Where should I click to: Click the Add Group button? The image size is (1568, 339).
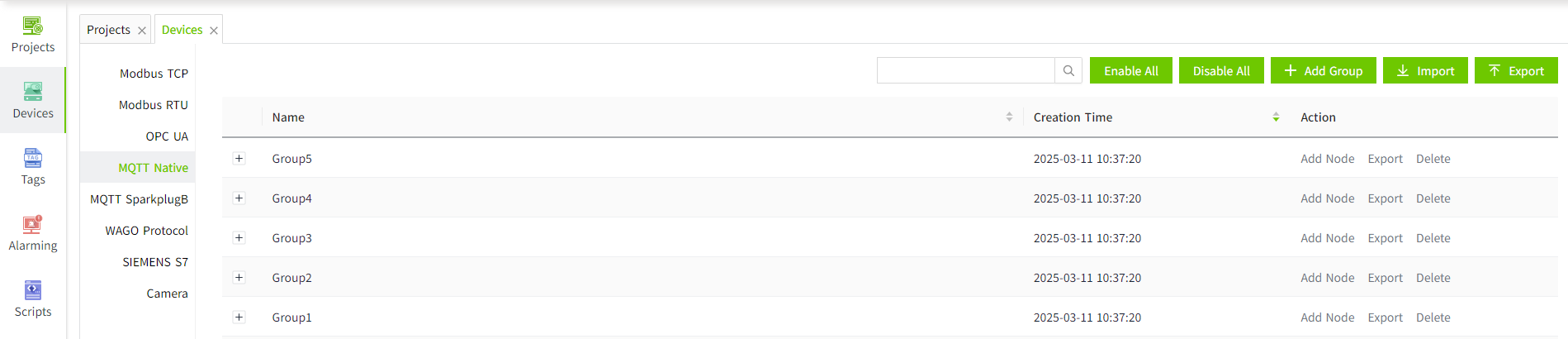click(x=1323, y=71)
